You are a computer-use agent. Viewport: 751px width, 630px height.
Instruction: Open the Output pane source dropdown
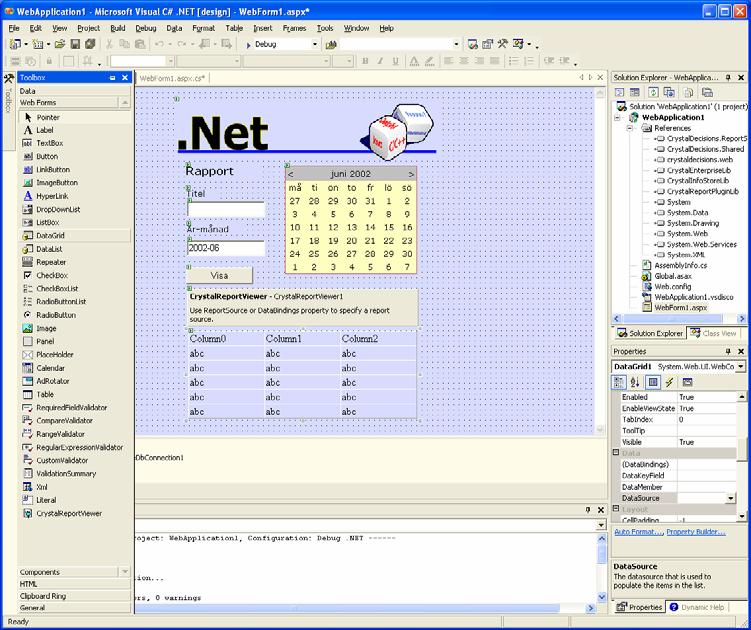(x=602, y=525)
